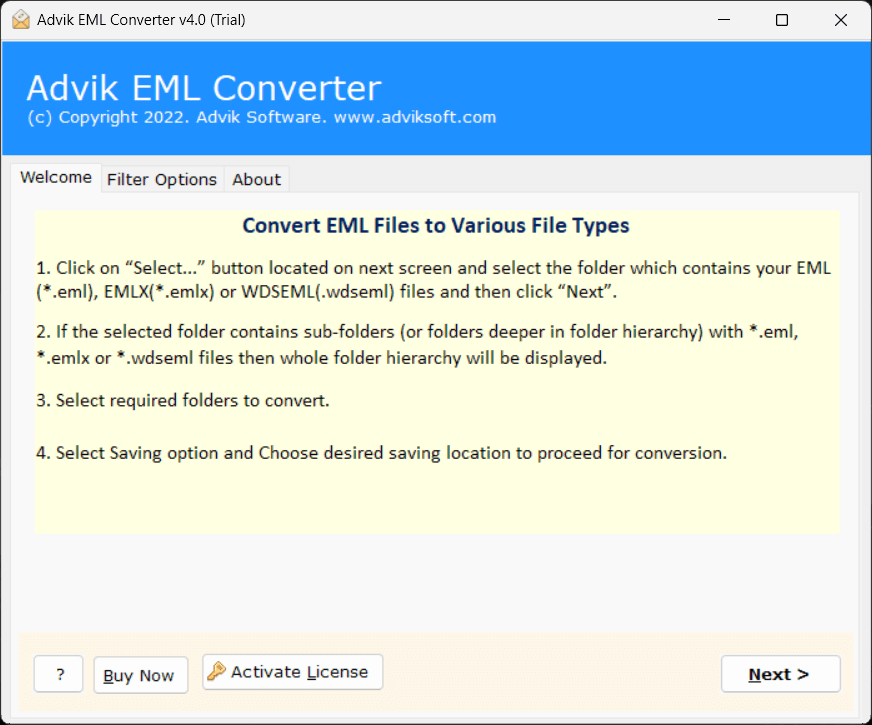Click step 4 text about Saving option

pos(382,453)
